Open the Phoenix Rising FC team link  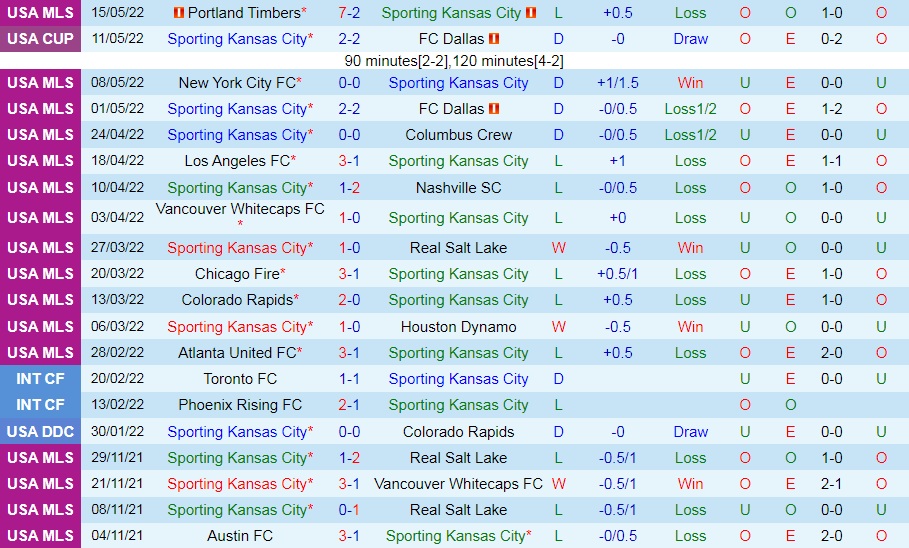click(240, 405)
